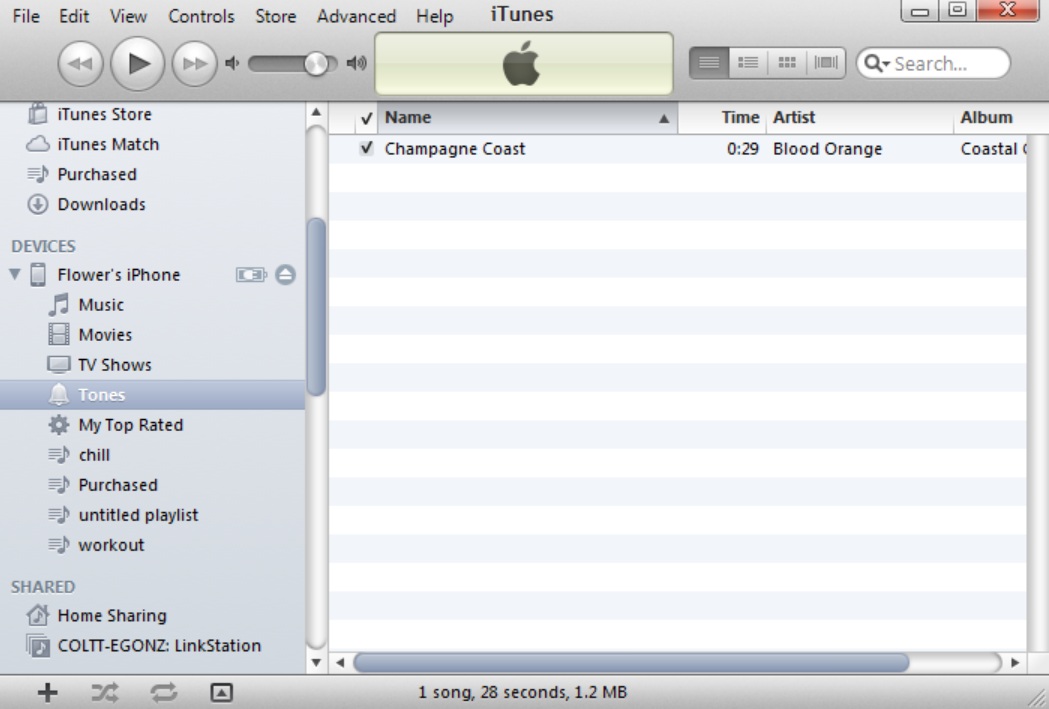The width and height of the screenshot is (1049, 709).
Task: Click the horizontal scroll right arrow
Action: coord(1015,662)
